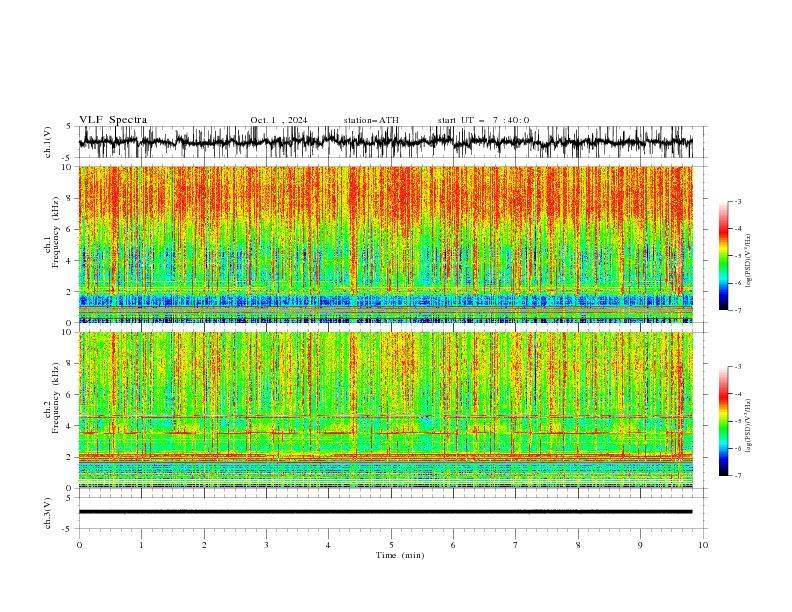
Task: Click the ch.1 frequency tick label '10'
Action: (68, 167)
